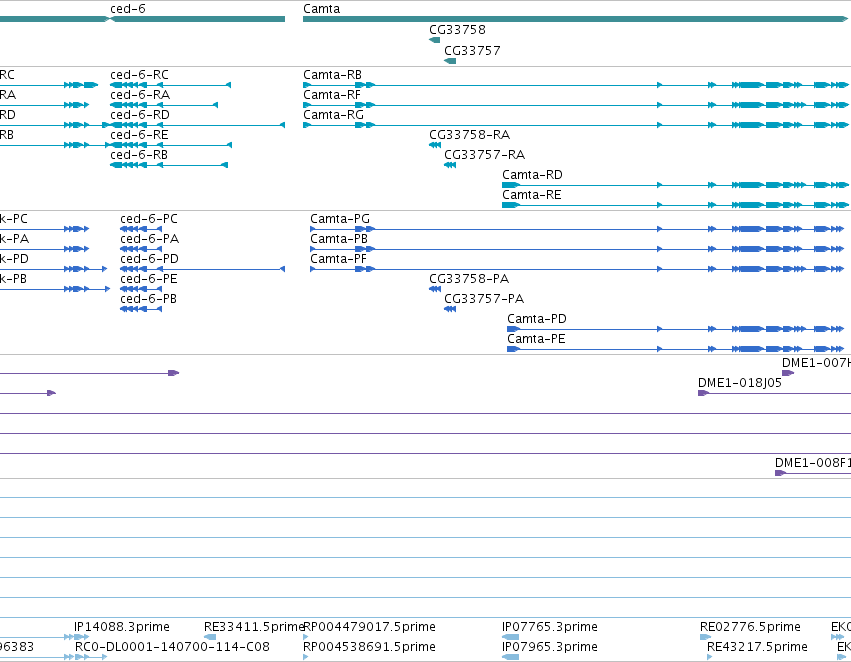Click the Camta-RD first exon block
Viewport: 851px width, 662px height.
tap(511, 185)
